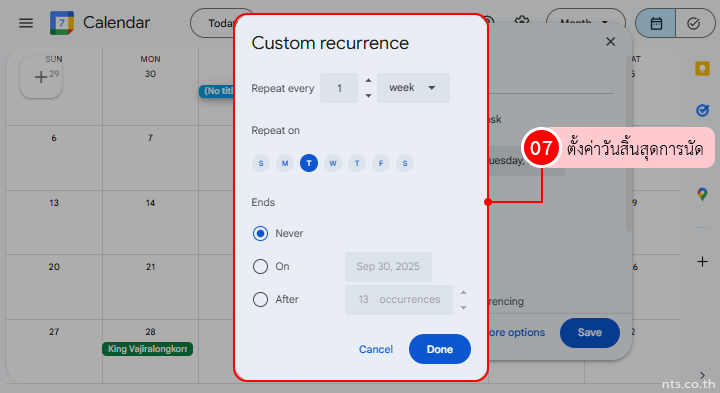Select Monday 30 in the calendar
Image resolution: width=720 pixels, height=393 pixels.
150,74
